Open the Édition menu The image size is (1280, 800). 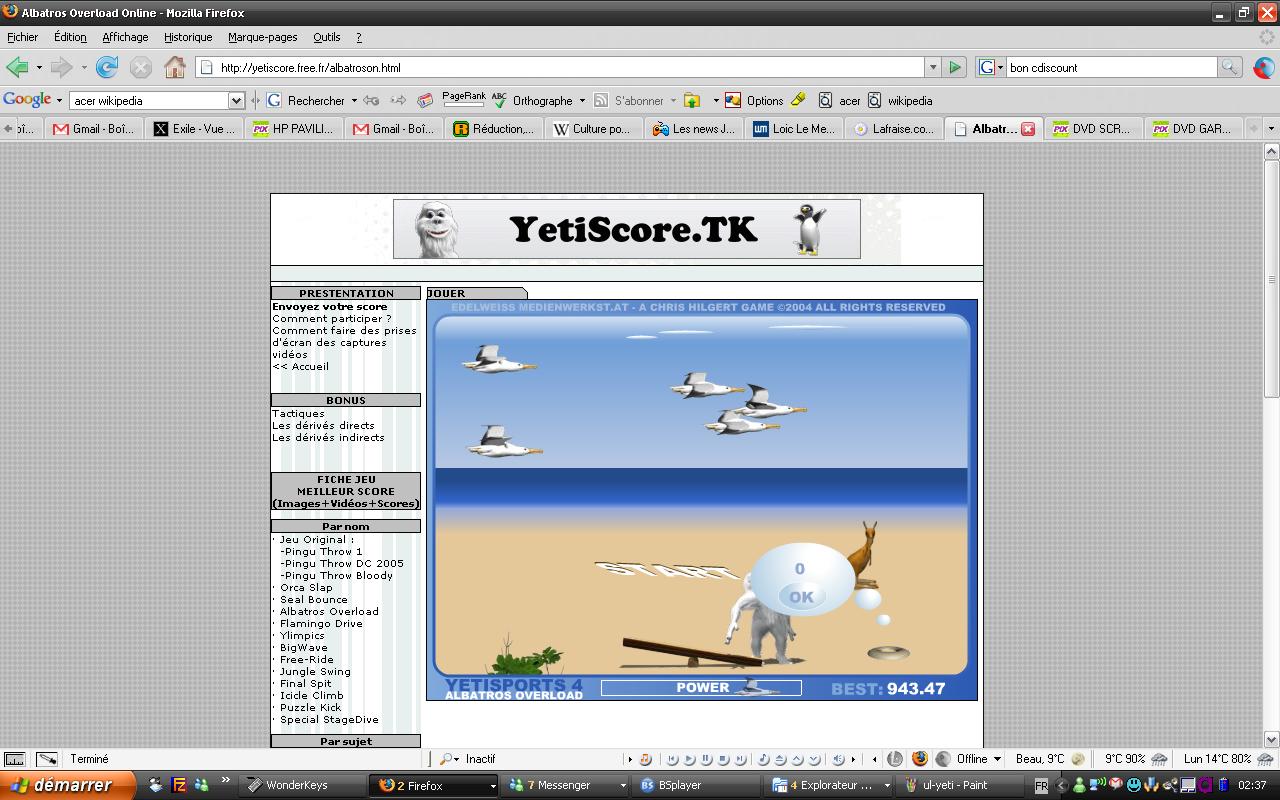70,37
